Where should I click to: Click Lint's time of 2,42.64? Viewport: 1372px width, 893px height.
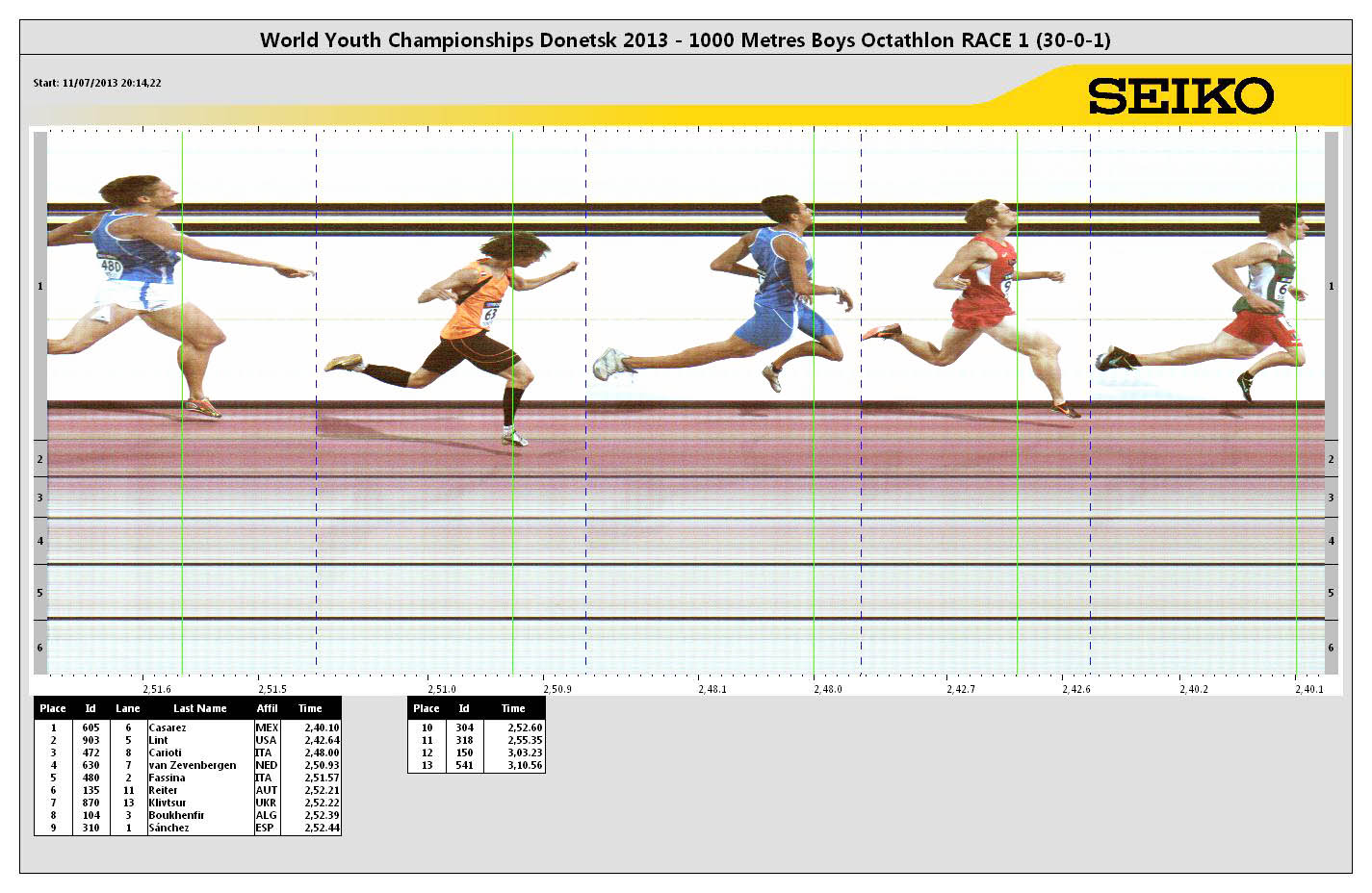tap(322, 741)
